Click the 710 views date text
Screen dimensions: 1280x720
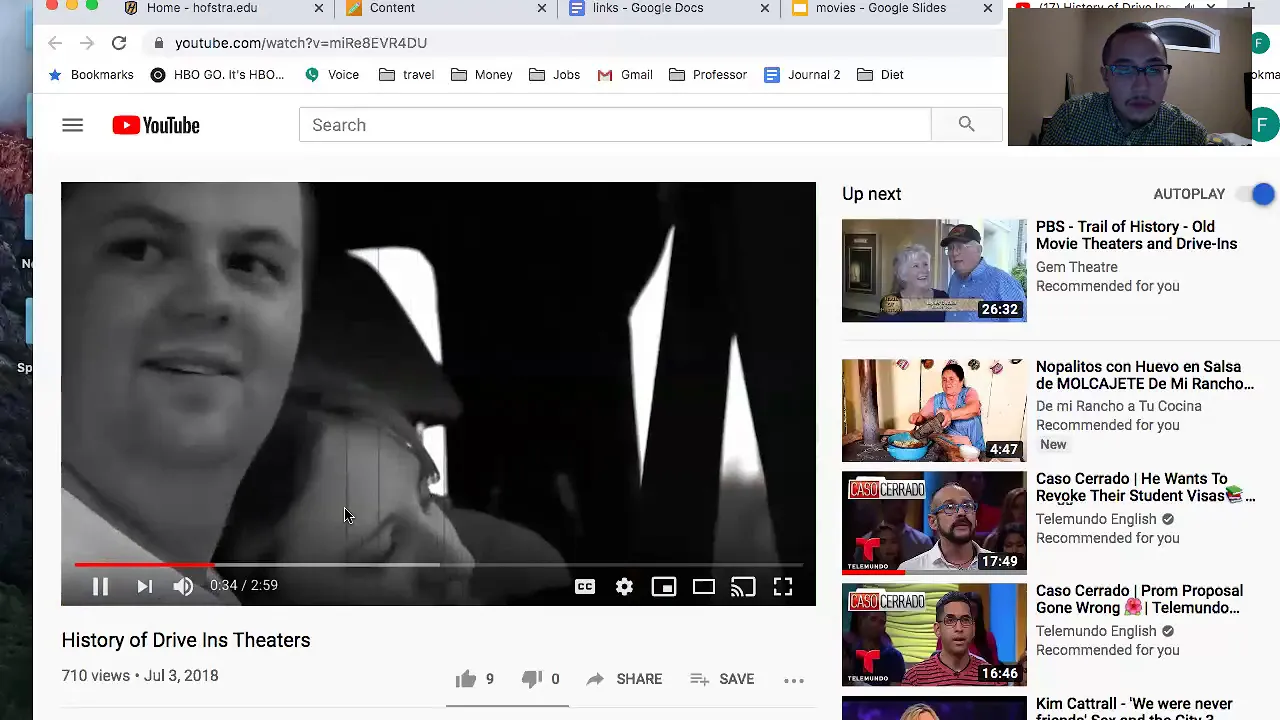coord(140,676)
